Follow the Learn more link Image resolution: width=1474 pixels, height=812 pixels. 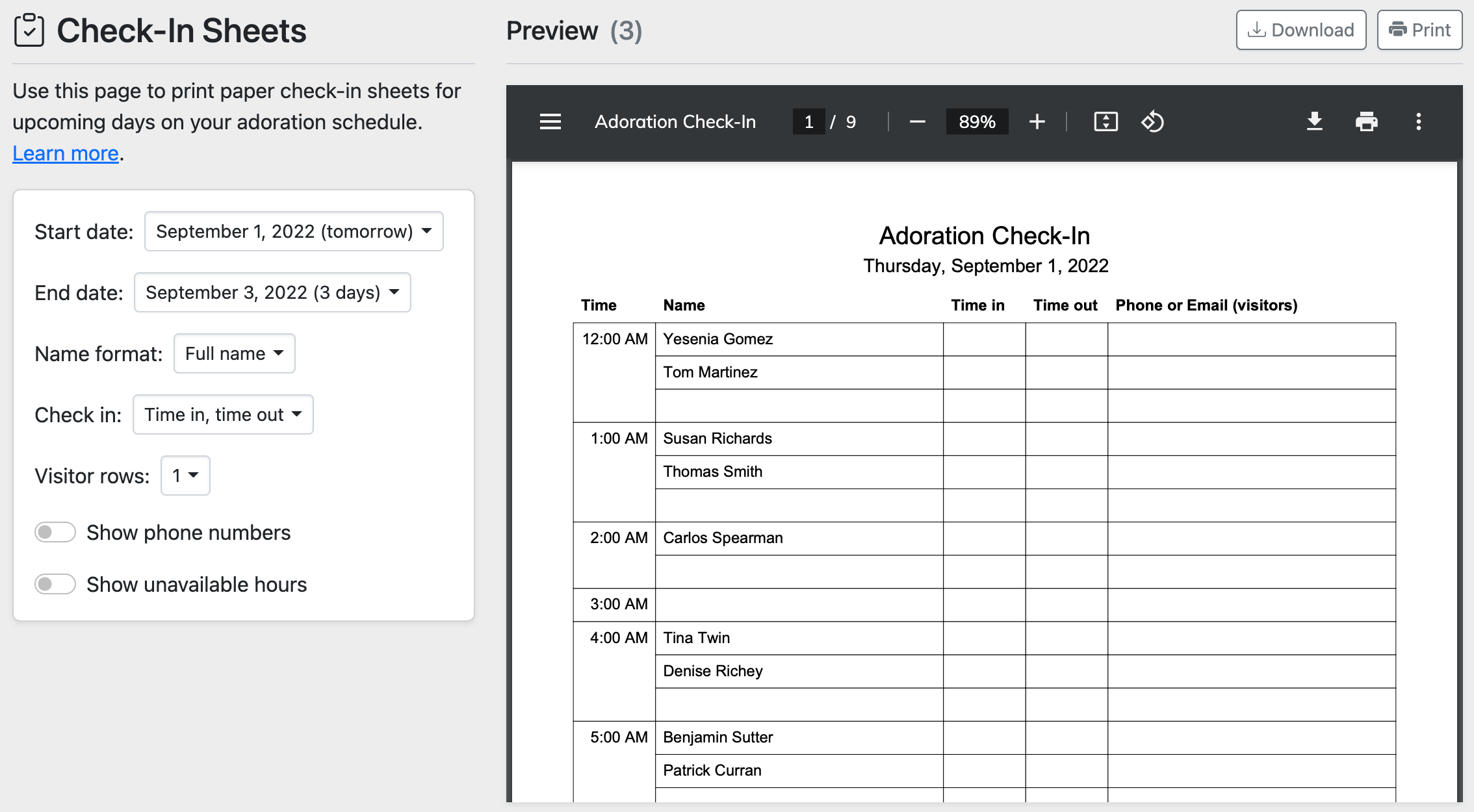pyautogui.click(x=66, y=153)
